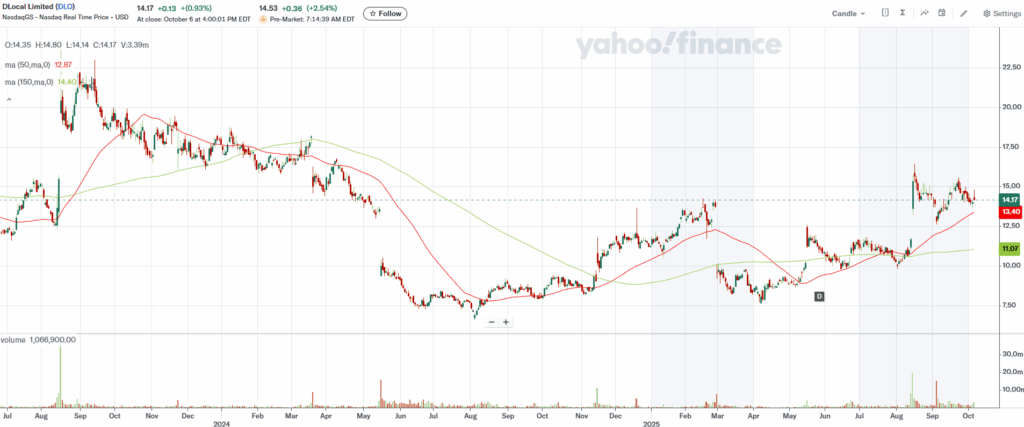The height and width of the screenshot is (427, 1024).
Task: Click the sigma indicators icon
Action: point(903,13)
